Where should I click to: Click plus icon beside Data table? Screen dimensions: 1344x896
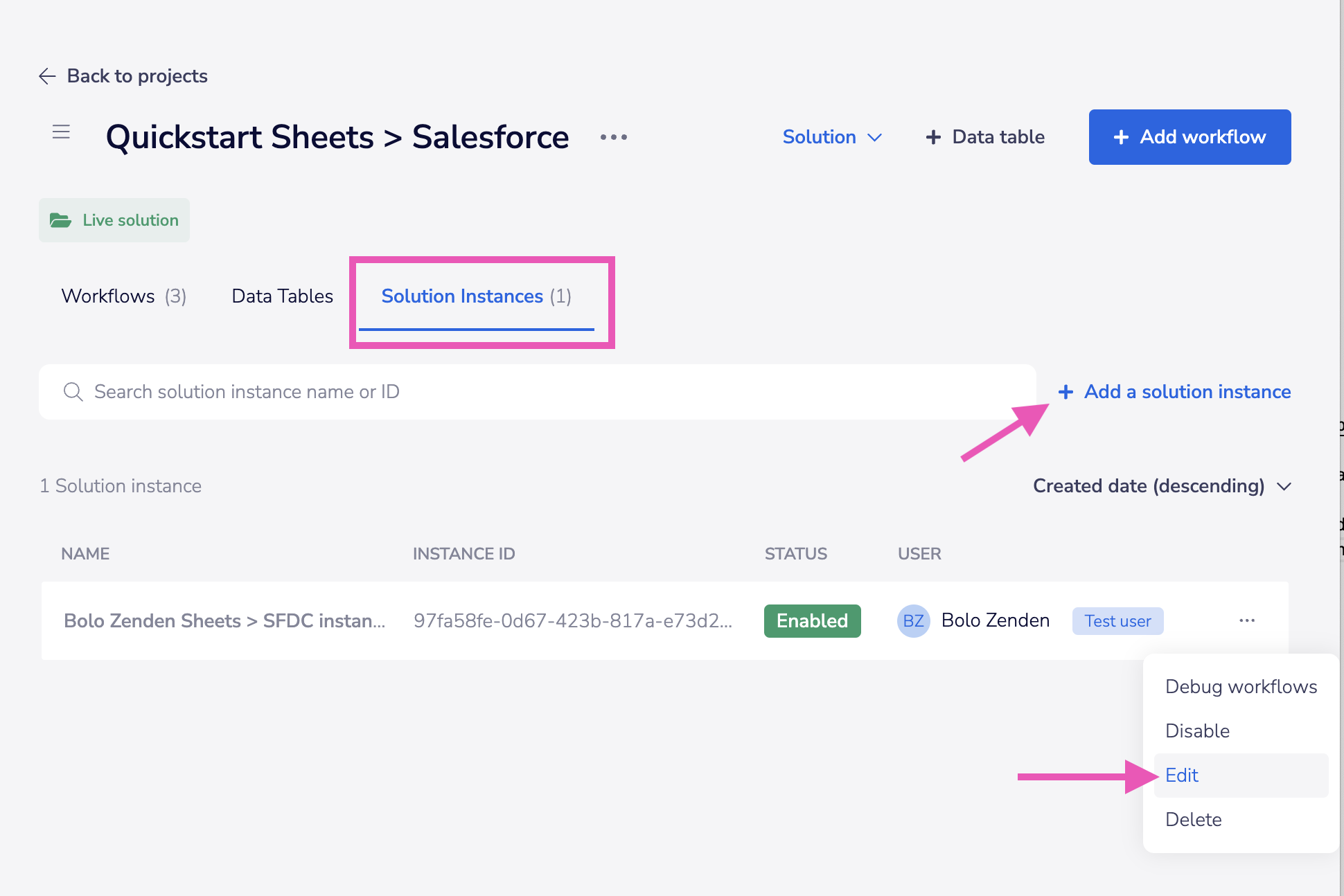[x=933, y=137]
